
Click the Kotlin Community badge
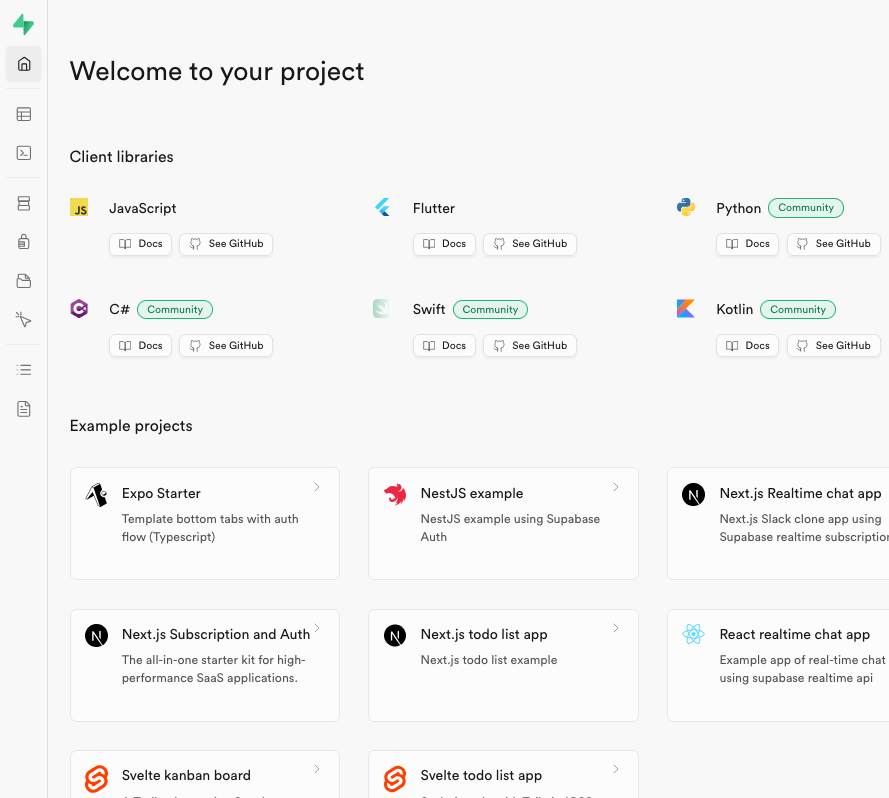(x=798, y=310)
